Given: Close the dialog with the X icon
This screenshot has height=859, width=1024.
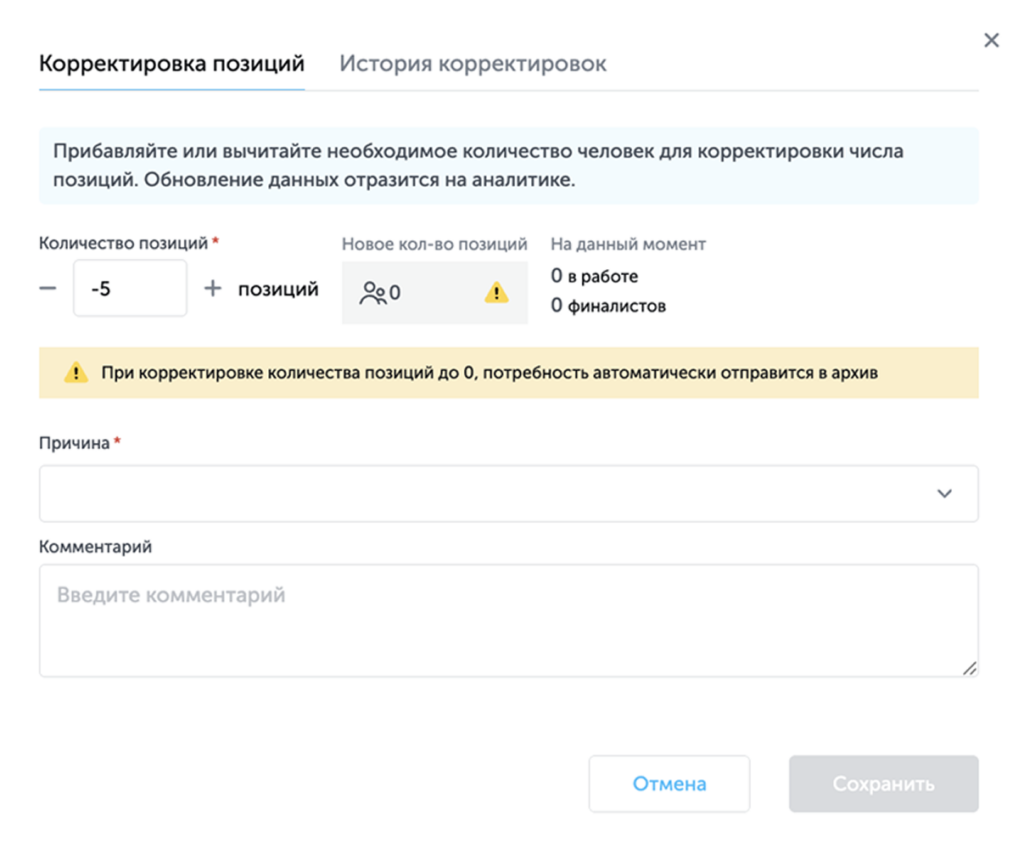Looking at the screenshot, I should (991, 41).
